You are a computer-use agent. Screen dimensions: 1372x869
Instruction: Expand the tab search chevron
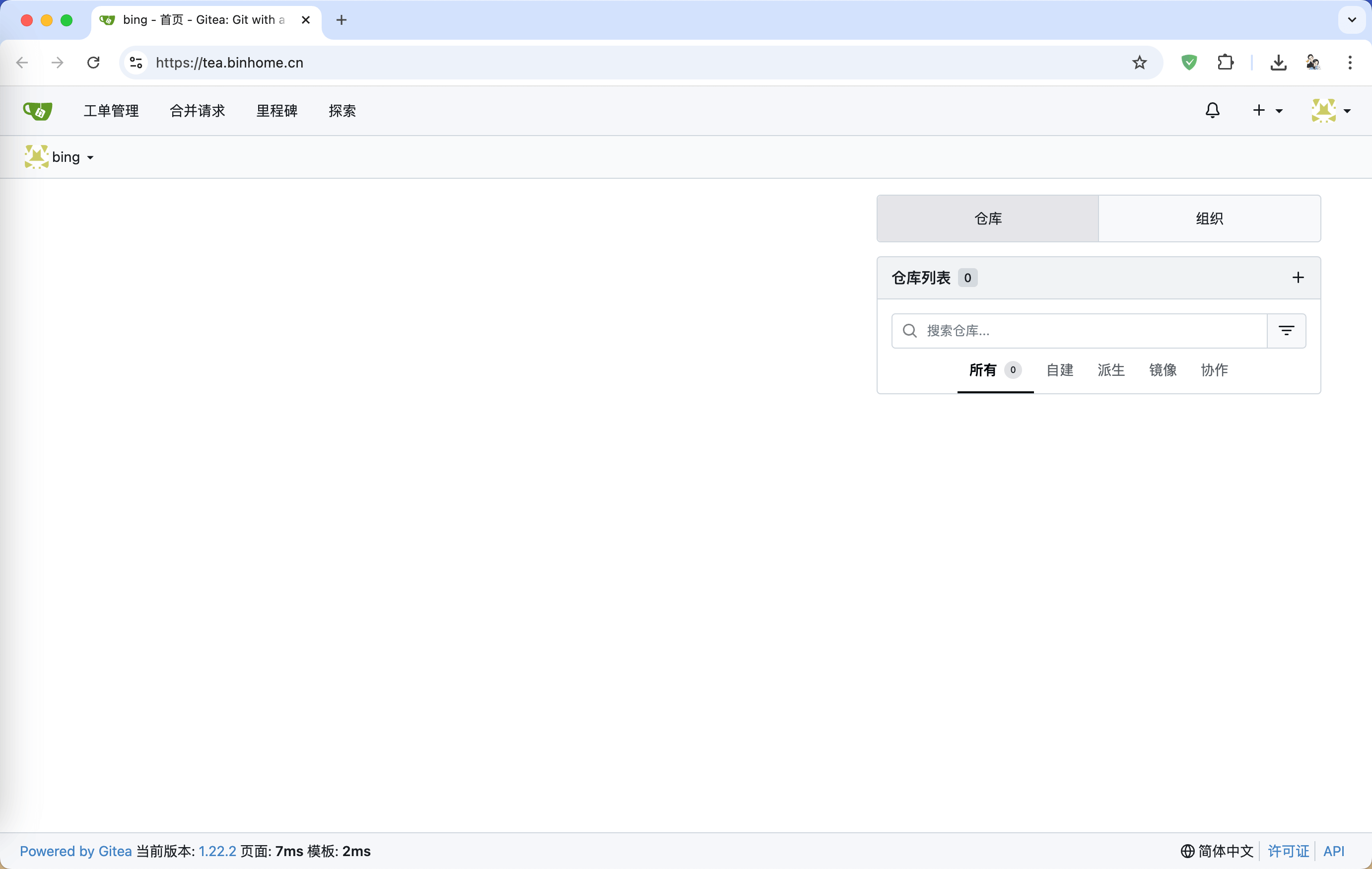click(x=1352, y=20)
